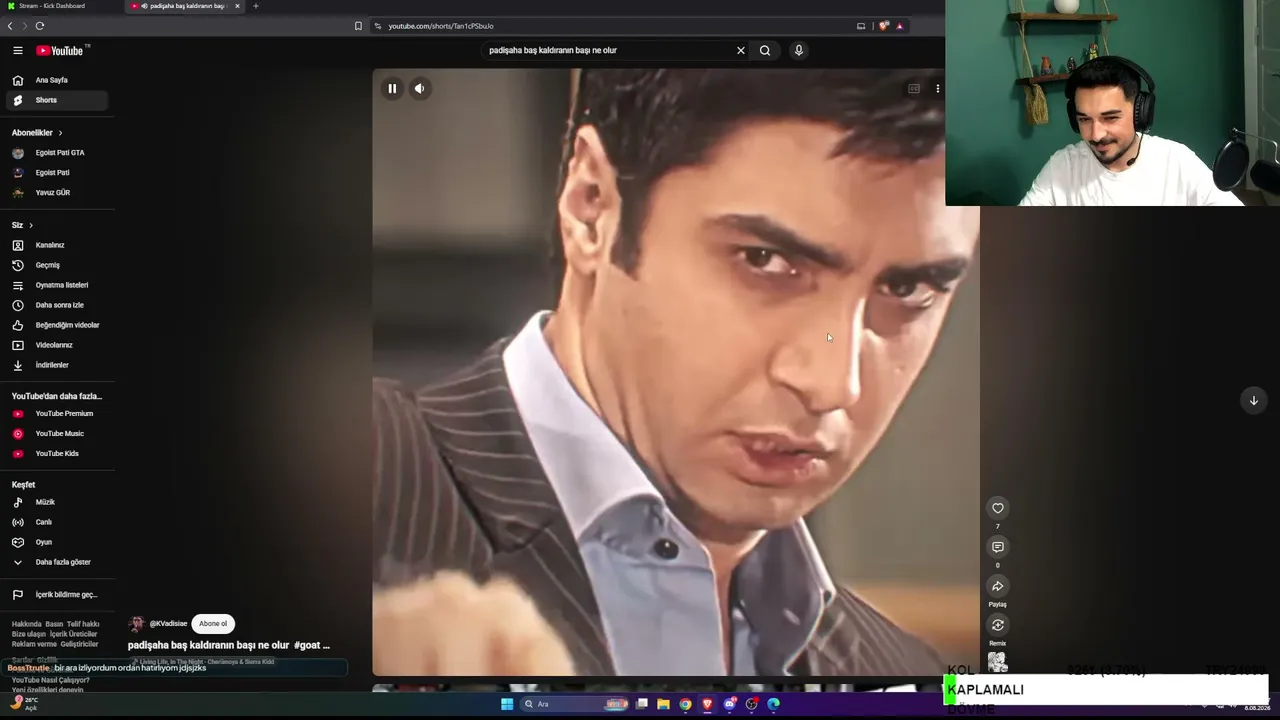Open Discord from the taskbar

[729, 704]
